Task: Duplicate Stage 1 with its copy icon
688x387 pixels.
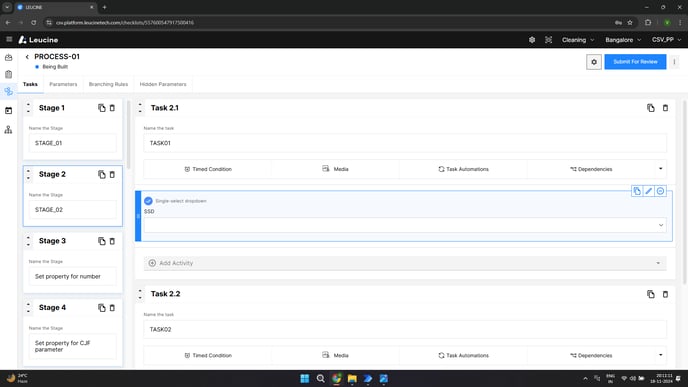Action: click(x=102, y=108)
